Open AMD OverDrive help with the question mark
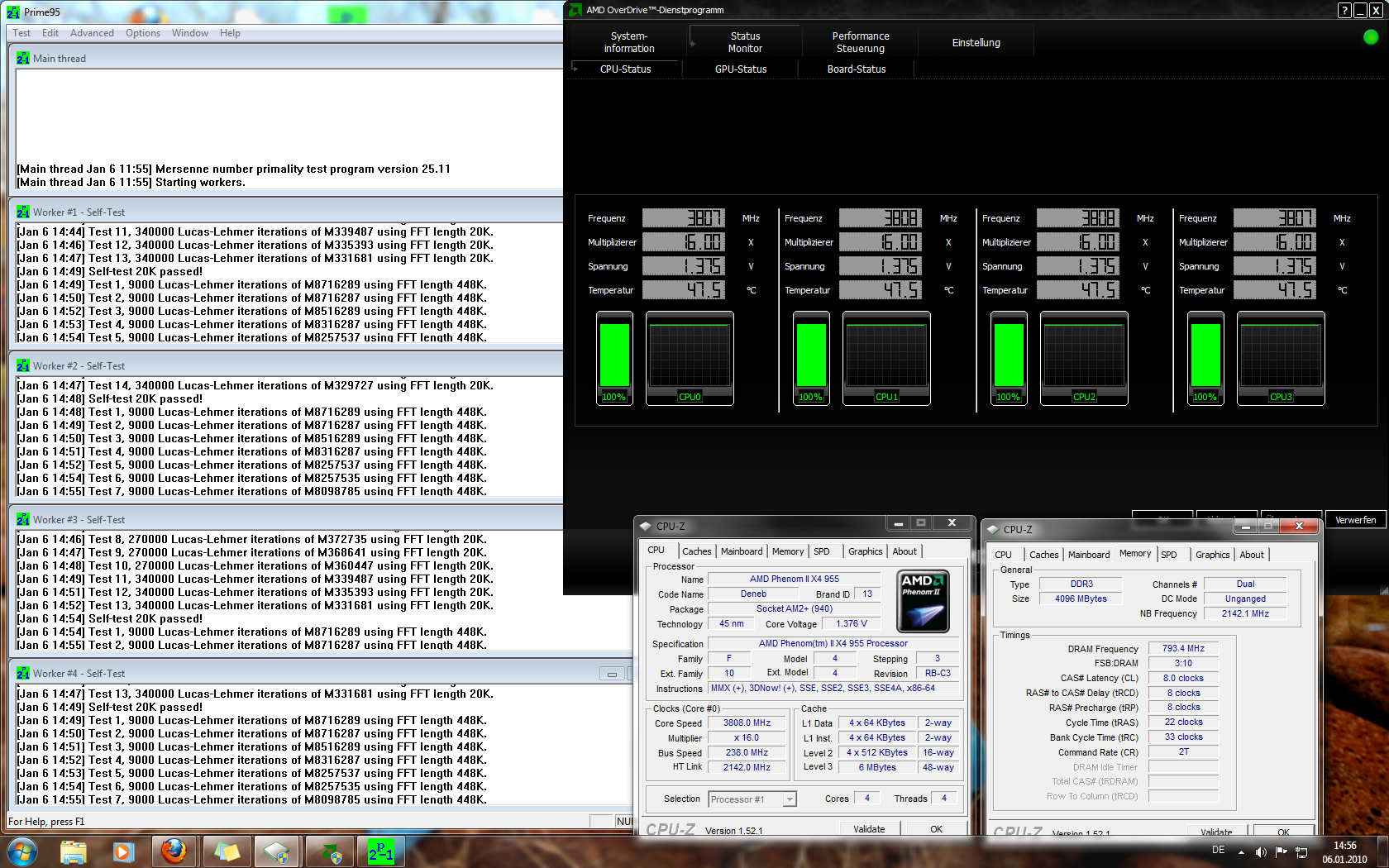 (x=1344, y=11)
